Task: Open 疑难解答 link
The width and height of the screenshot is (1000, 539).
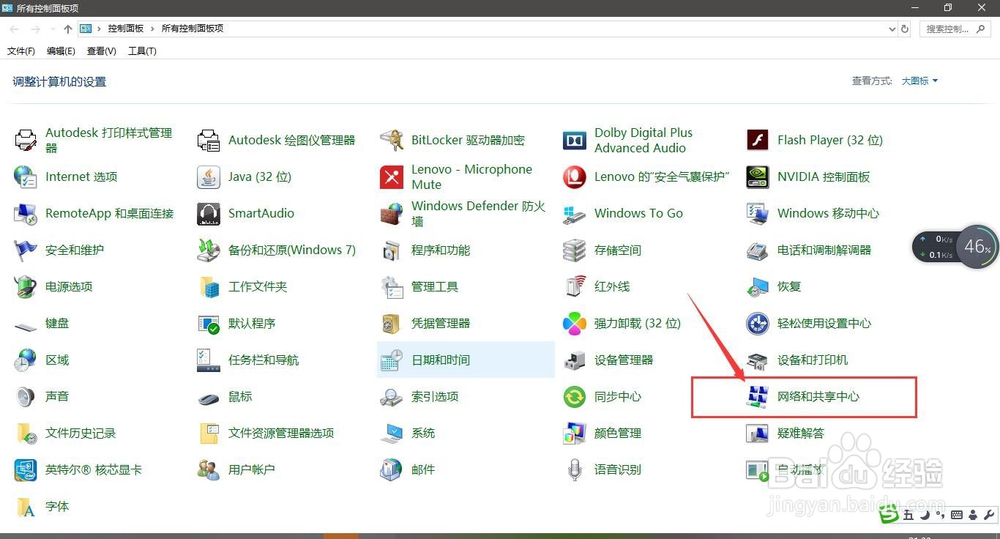Action: [x=800, y=434]
